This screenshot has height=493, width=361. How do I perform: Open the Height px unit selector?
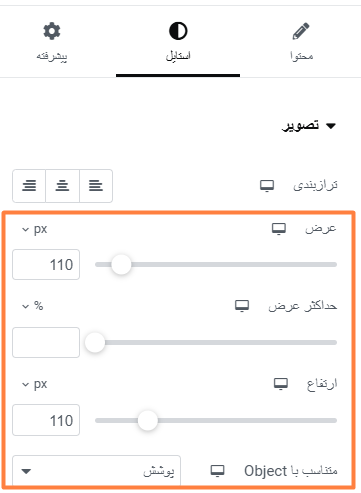click(x=35, y=384)
